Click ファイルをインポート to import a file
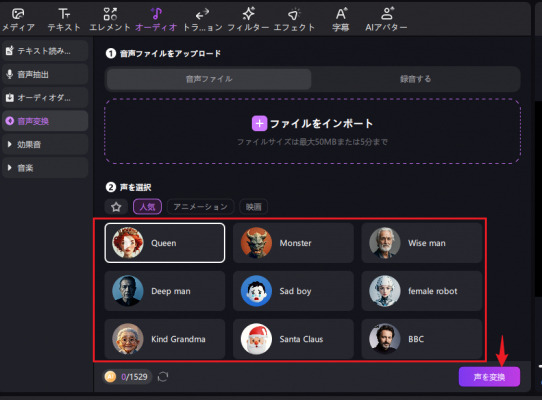Image resolution: width=542 pixels, height=400 pixels. coord(312,123)
